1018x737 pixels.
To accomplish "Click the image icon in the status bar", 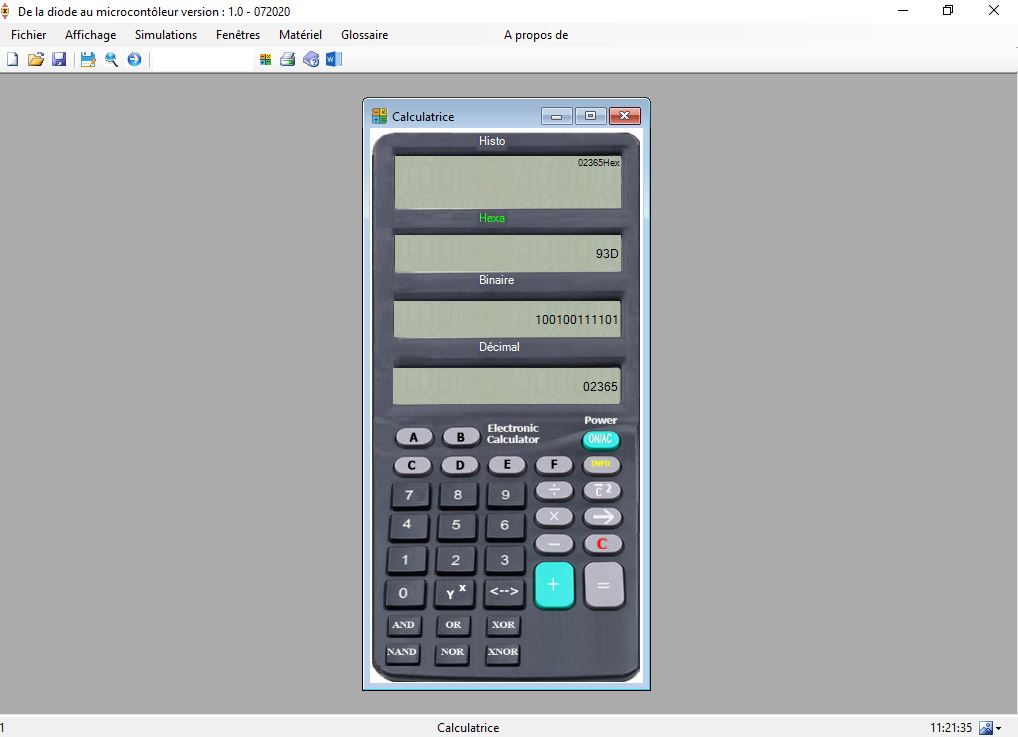I will pos(986,728).
